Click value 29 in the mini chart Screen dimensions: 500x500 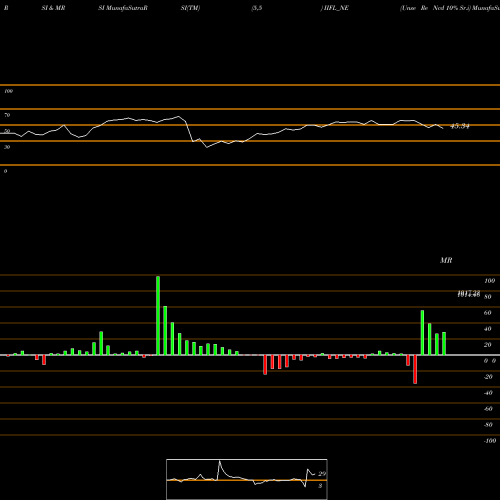coord(322,474)
